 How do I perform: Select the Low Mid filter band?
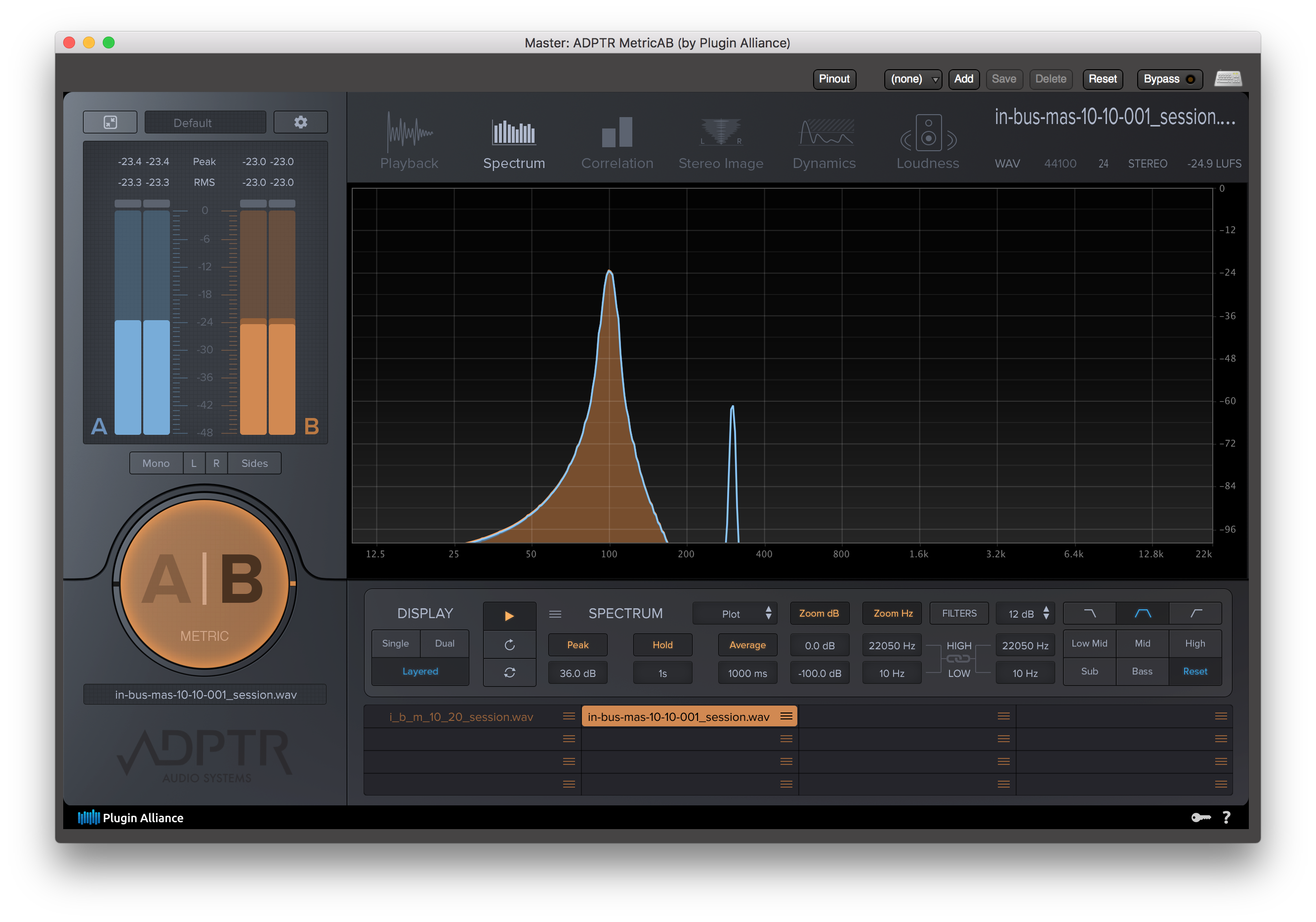1090,643
